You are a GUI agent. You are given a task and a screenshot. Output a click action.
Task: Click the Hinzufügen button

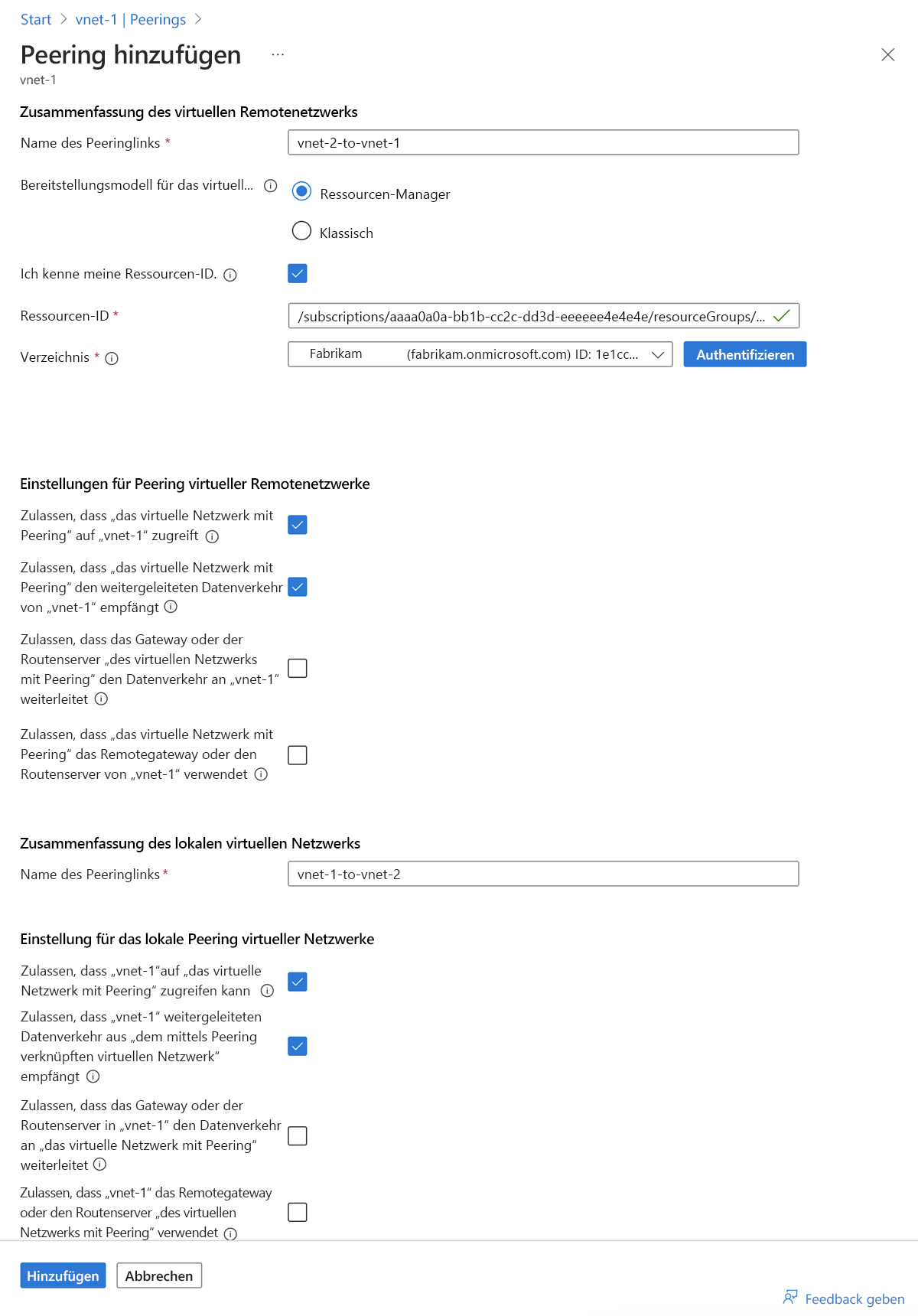[x=63, y=1275]
